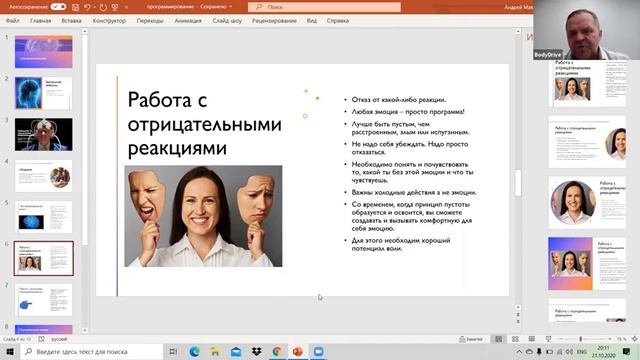Select slide 1 thumbnail with purple gradient
This screenshot has width=640, height=360.
pyautogui.click(x=44, y=51)
